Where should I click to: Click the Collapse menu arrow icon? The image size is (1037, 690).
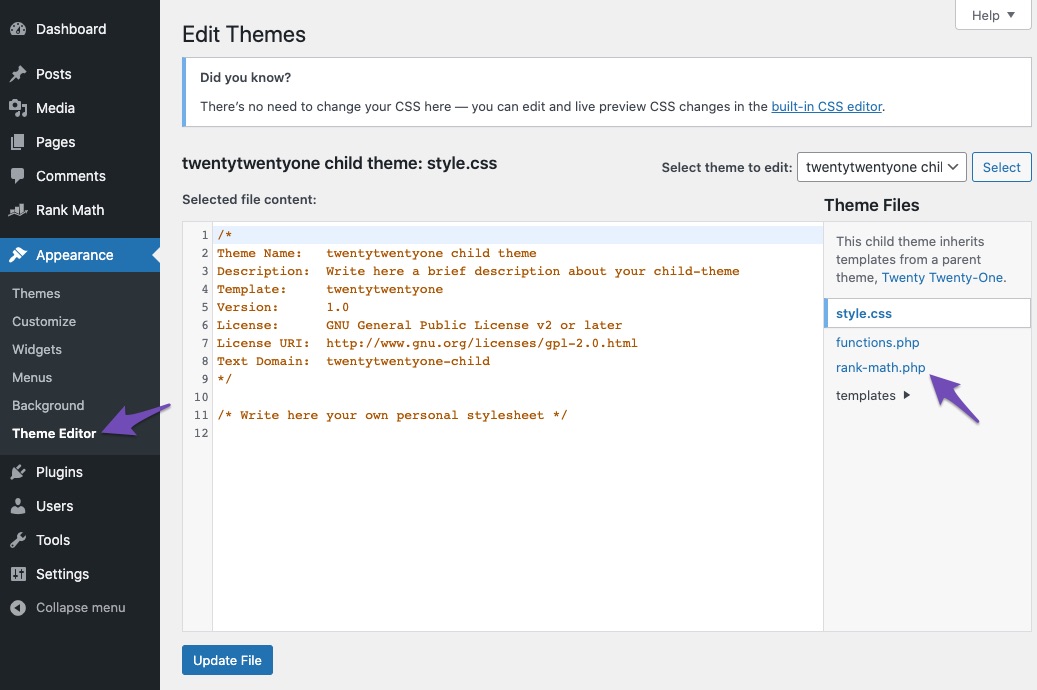[18, 607]
